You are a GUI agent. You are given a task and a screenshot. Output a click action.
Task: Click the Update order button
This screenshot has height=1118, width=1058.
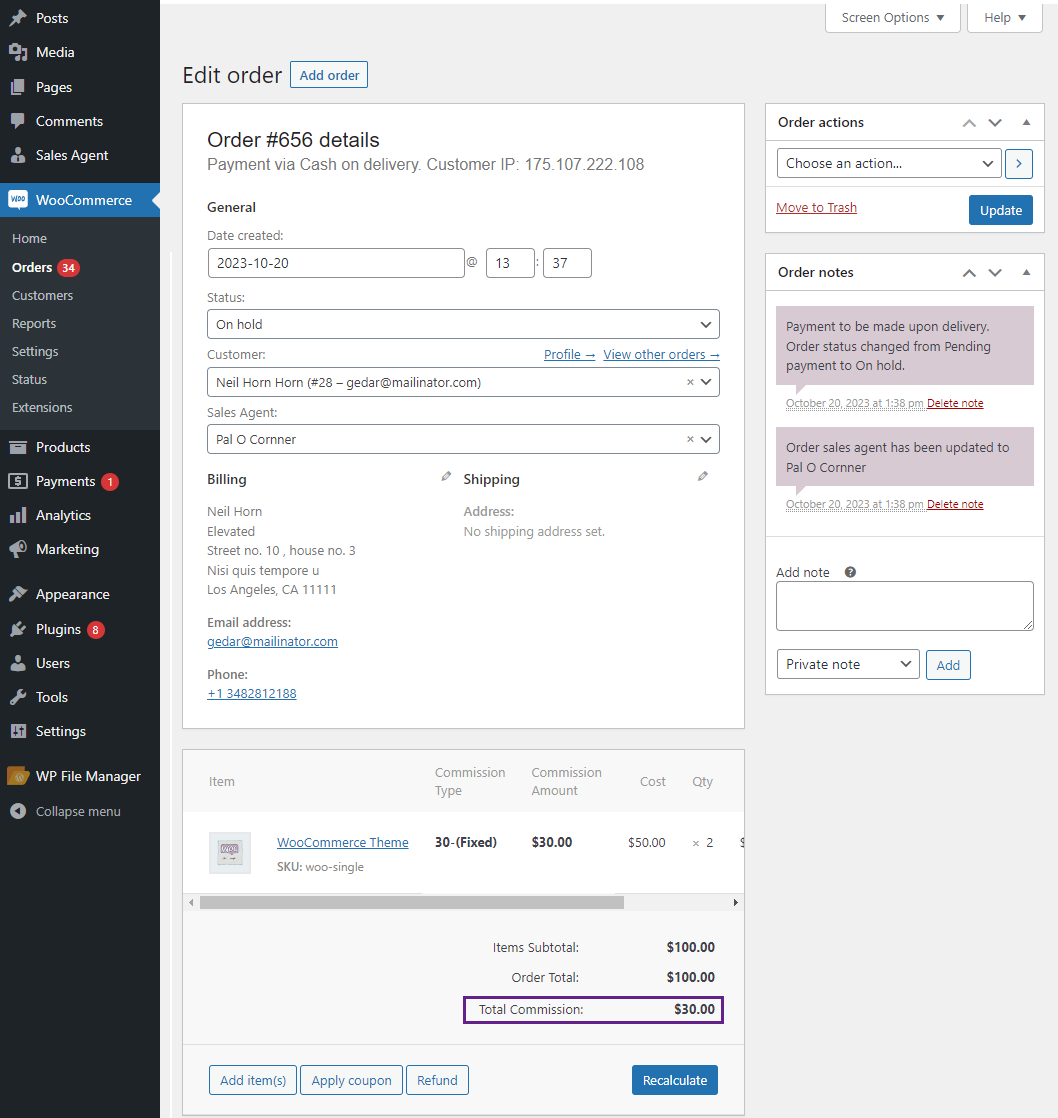point(1000,210)
